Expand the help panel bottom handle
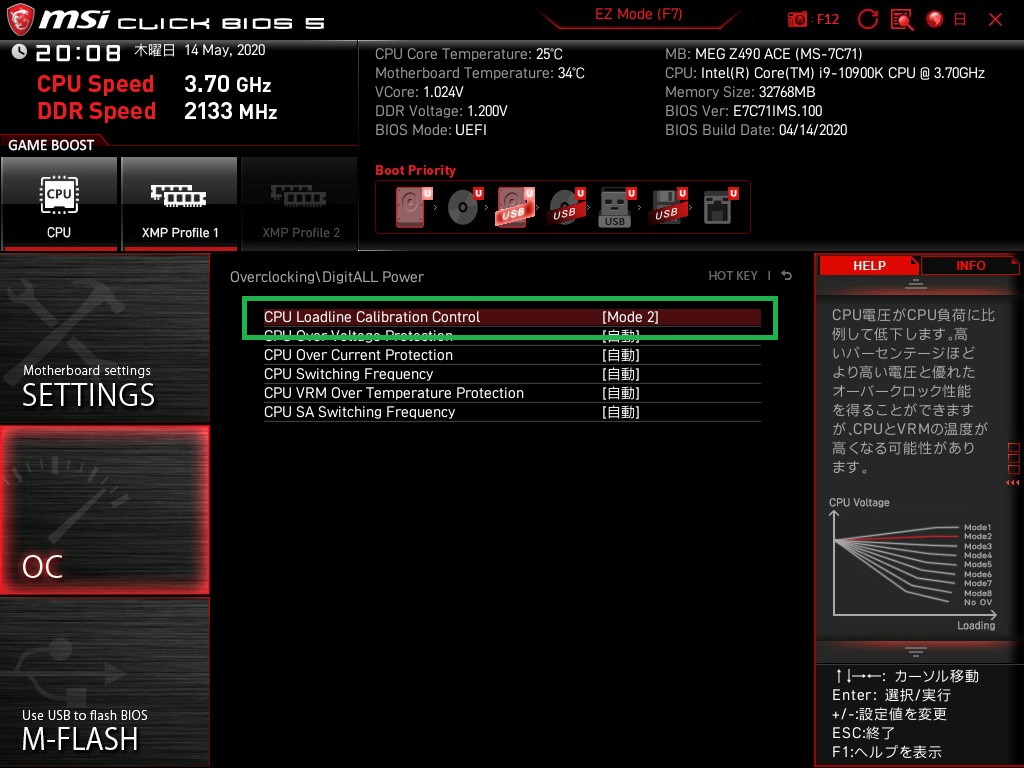 coord(915,651)
